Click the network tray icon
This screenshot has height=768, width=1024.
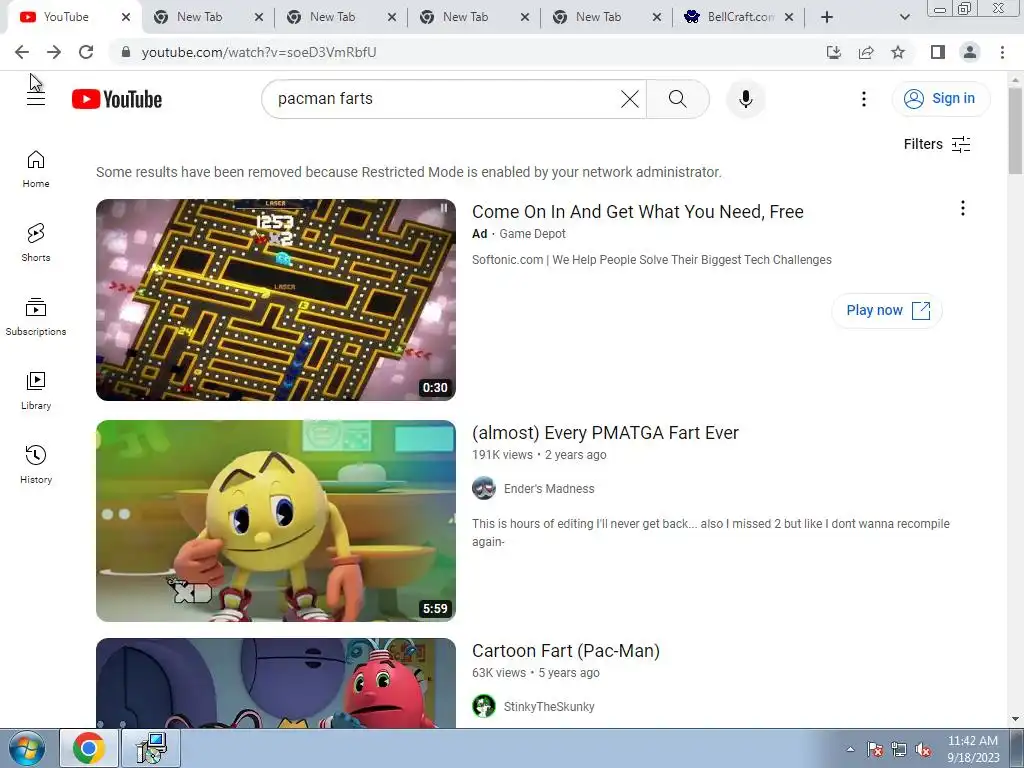pos(899,750)
